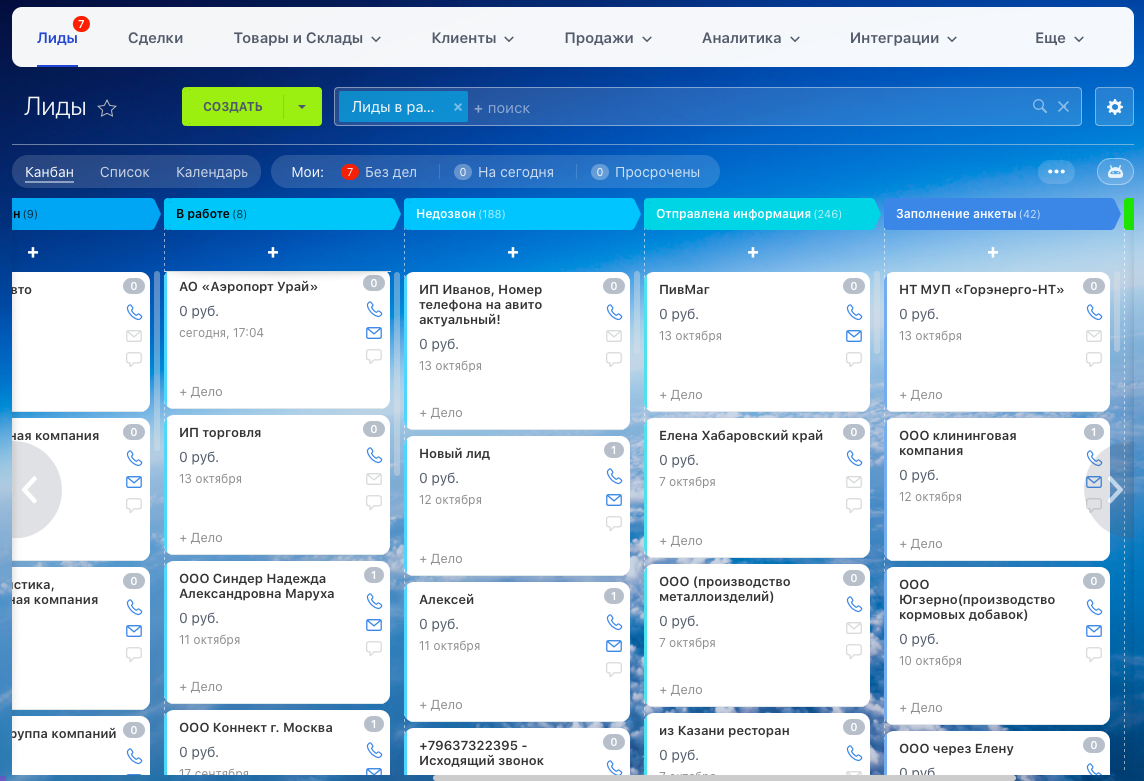Screen dimensions: 1144x781
Task: Add Дело on ООО клининговая компания card
Action: (921, 544)
